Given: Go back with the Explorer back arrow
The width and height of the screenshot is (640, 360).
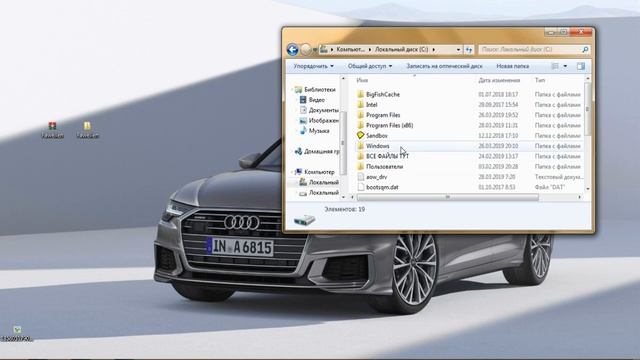Looking at the screenshot, I should point(292,50).
